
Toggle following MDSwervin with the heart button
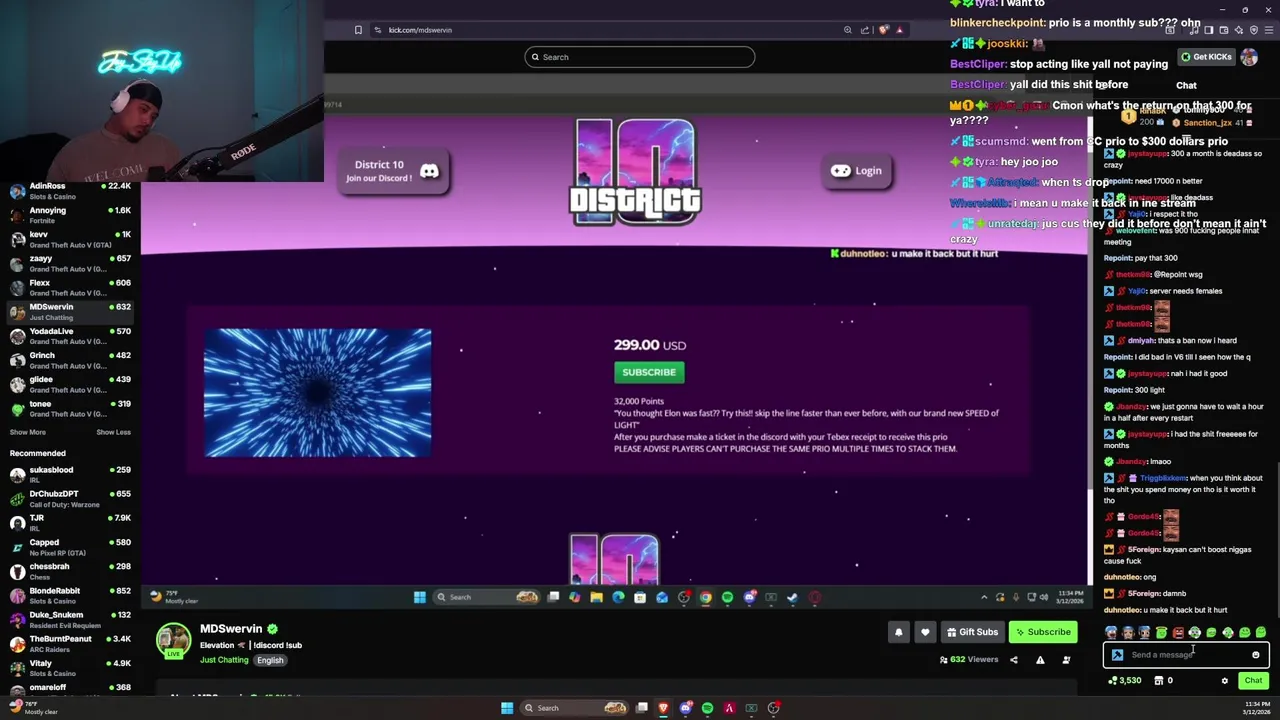click(x=925, y=632)
